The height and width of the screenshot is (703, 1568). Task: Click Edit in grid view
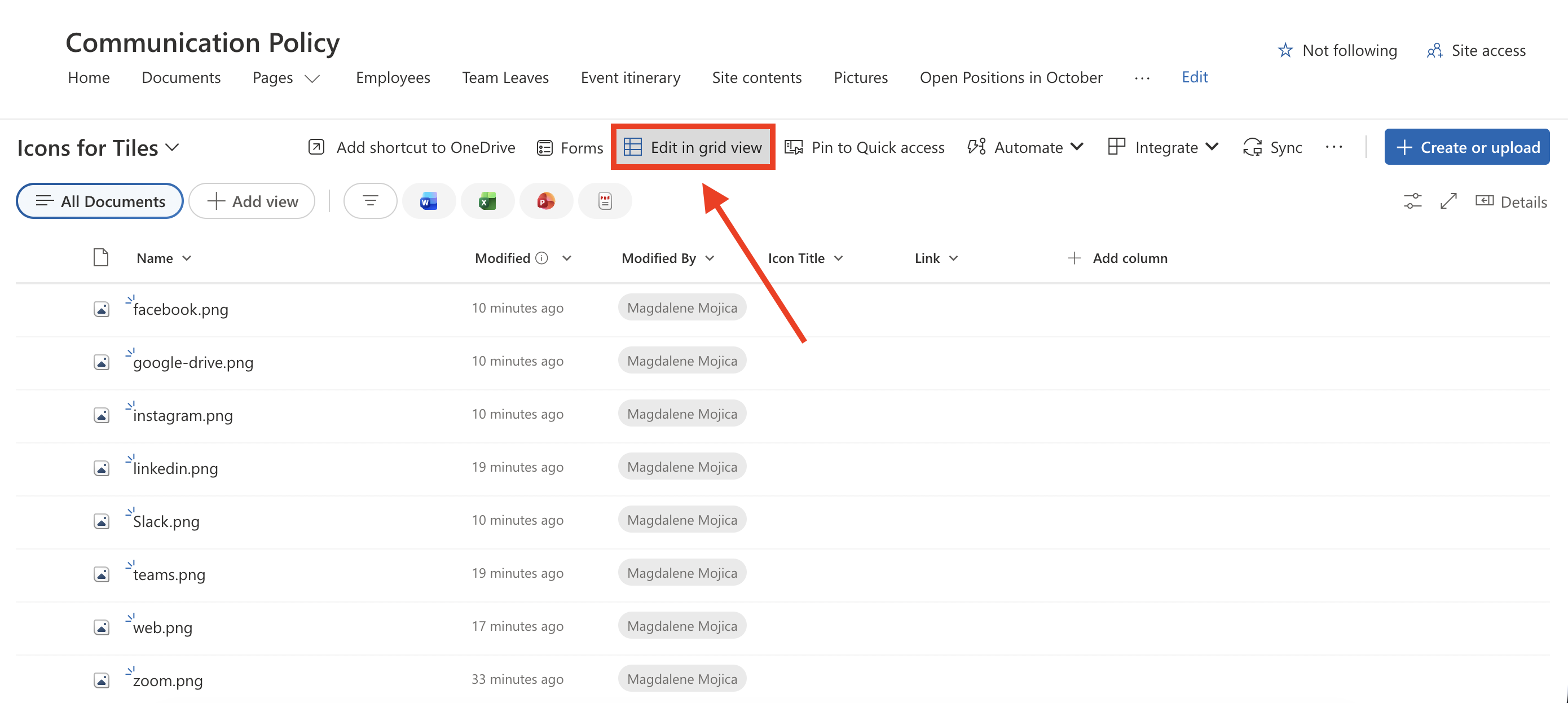coord(693,147)
